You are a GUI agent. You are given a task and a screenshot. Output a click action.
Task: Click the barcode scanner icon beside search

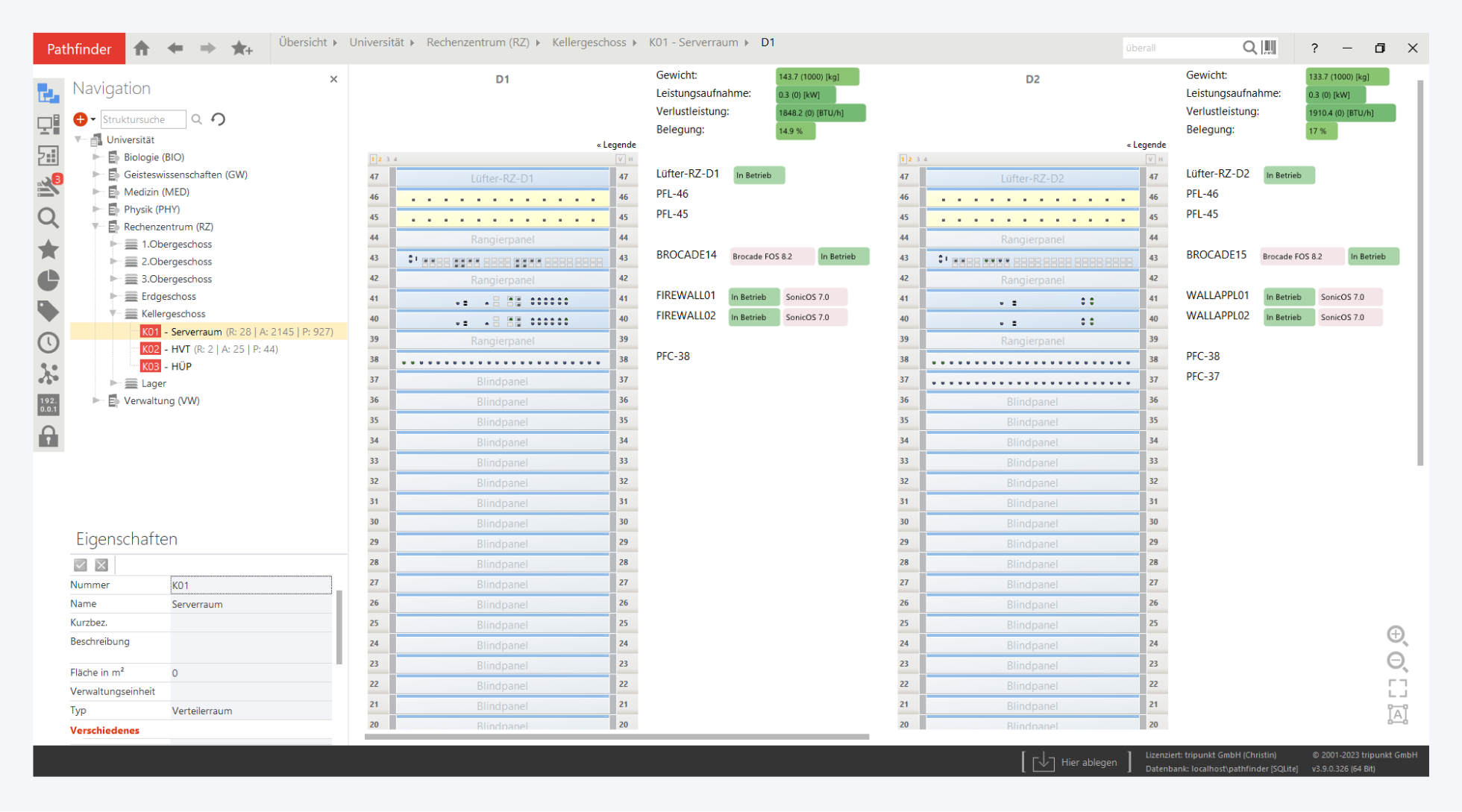click(1269, 48)
